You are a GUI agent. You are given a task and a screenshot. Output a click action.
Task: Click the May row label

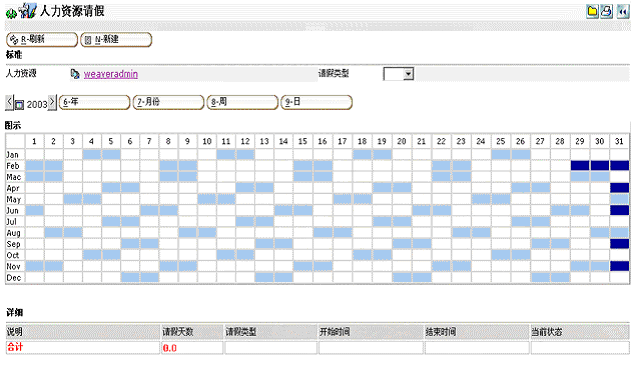click(14, 200)
